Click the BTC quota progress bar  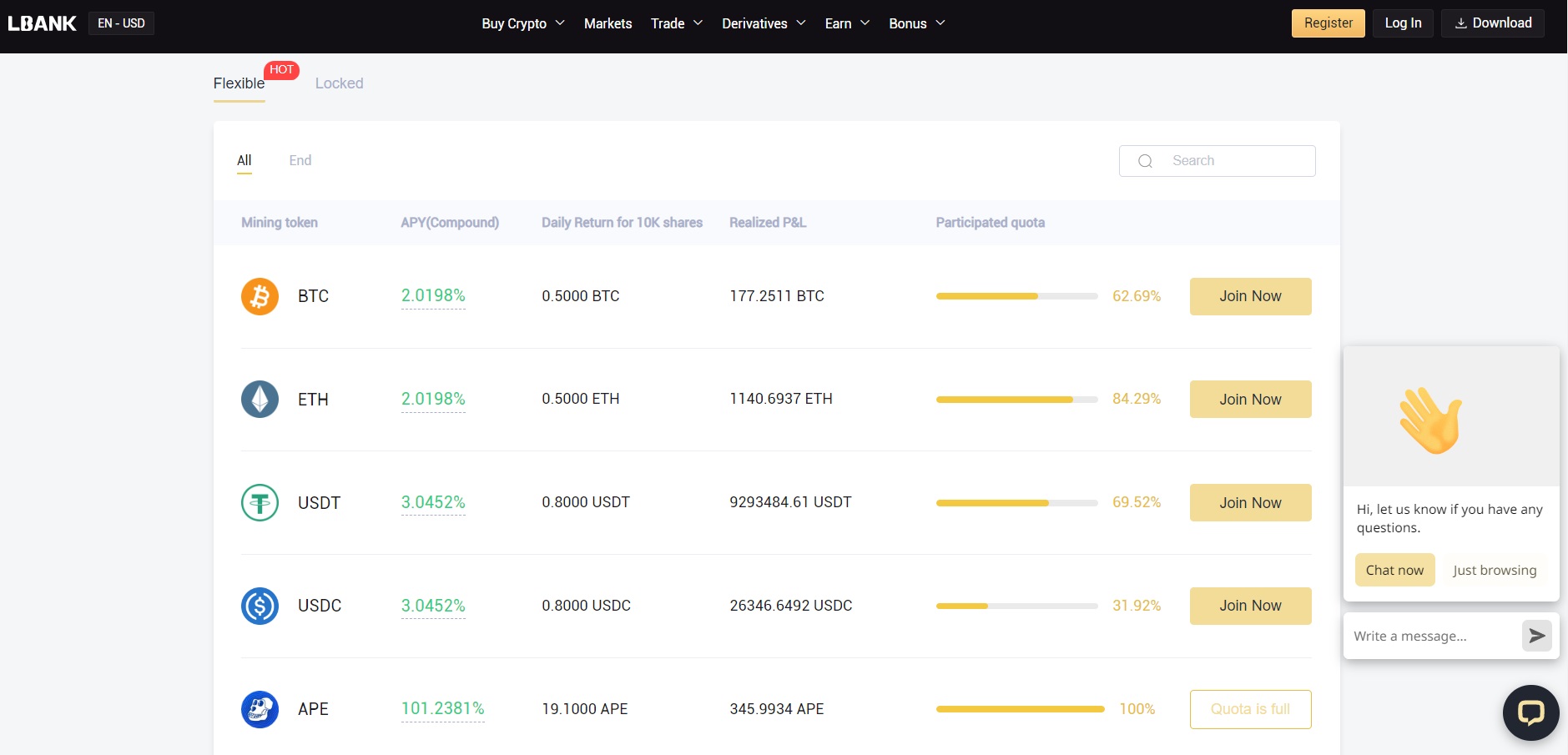(1016, 296)
